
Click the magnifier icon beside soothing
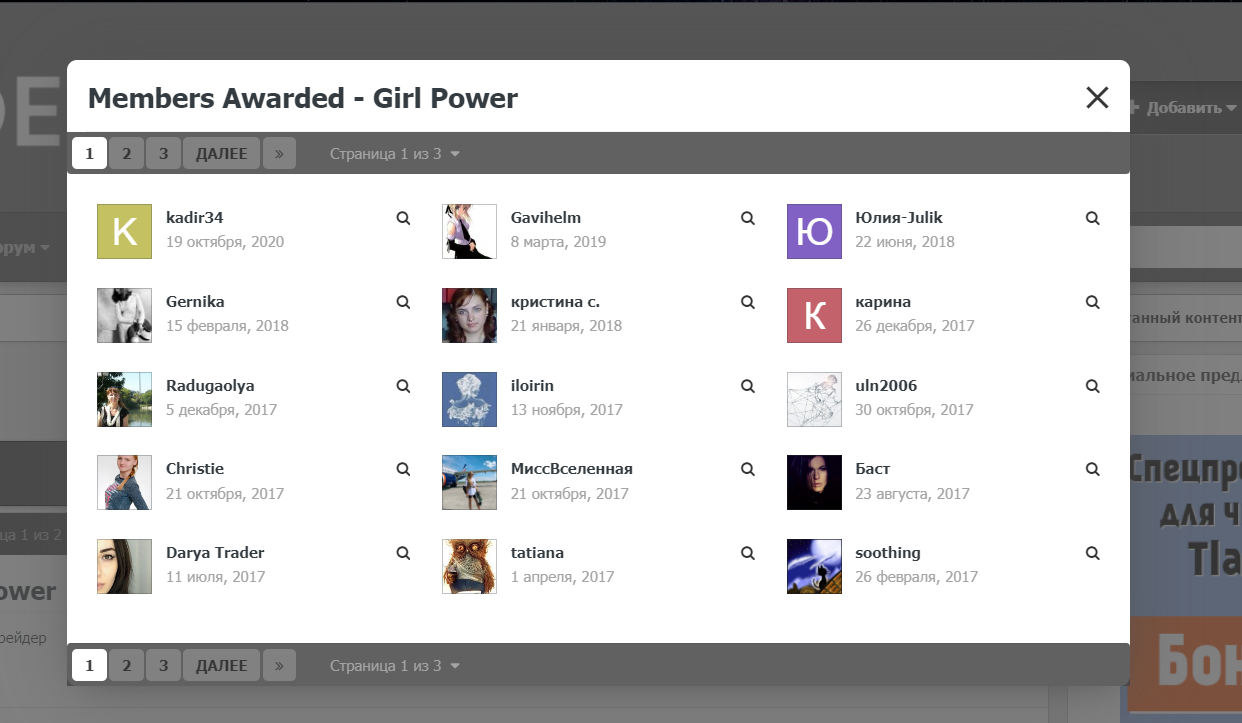1093,553
